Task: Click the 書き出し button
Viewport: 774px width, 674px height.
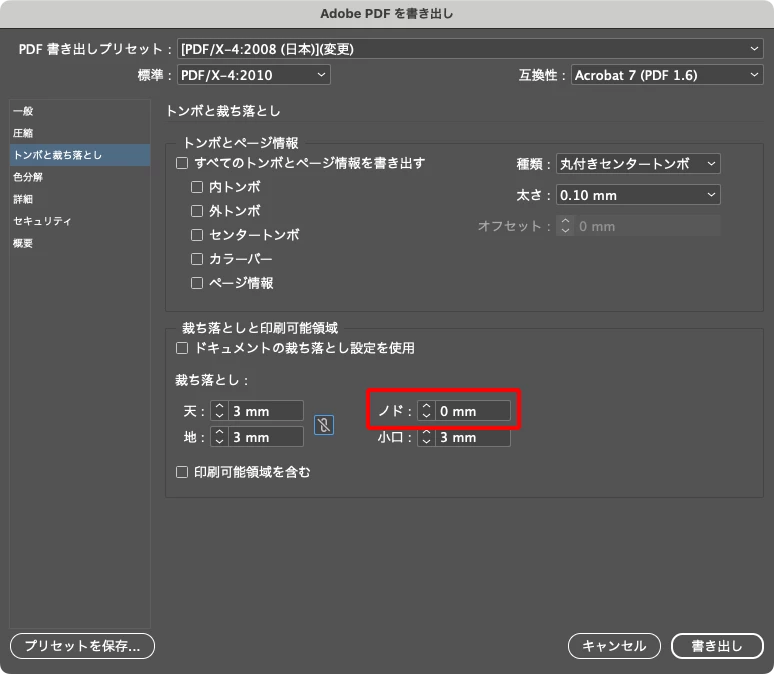Action: (717, 645)
